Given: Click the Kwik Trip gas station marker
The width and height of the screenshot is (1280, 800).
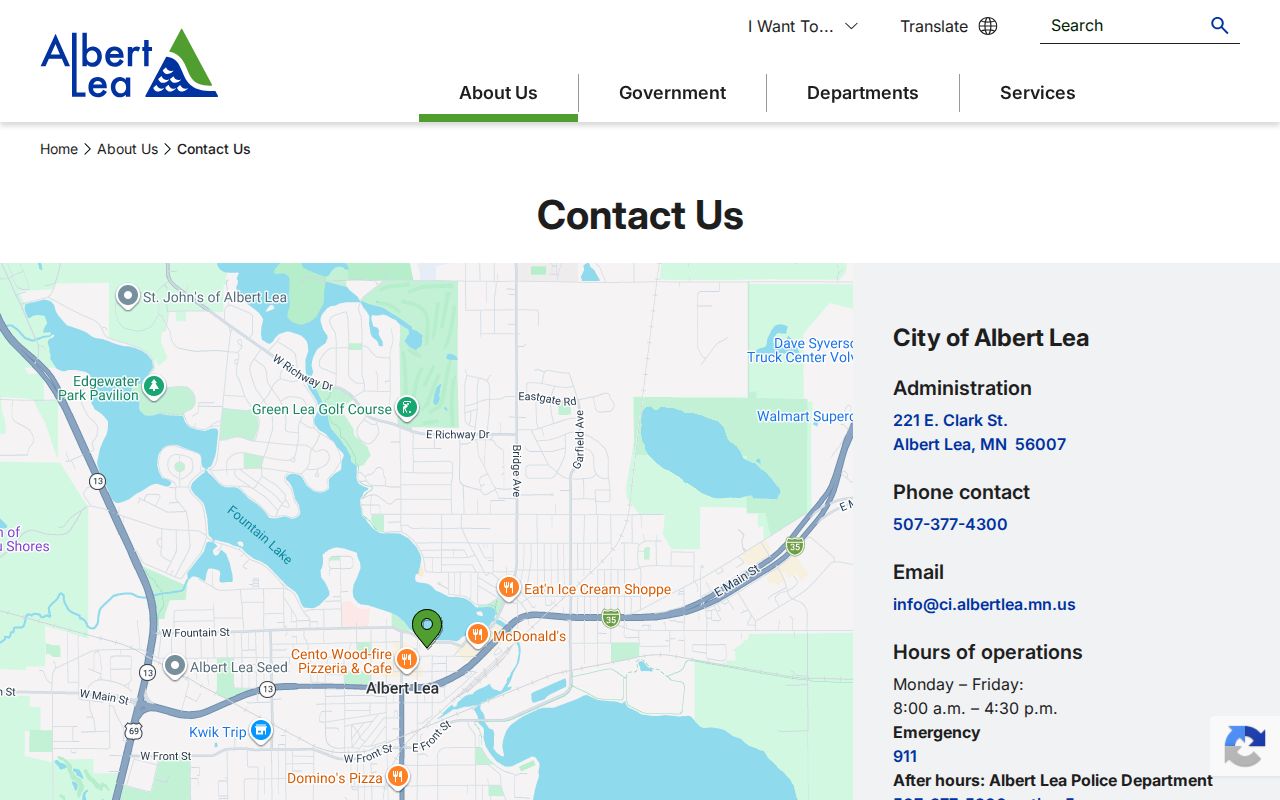Looking at the screenshot, I should coord(260,731).
